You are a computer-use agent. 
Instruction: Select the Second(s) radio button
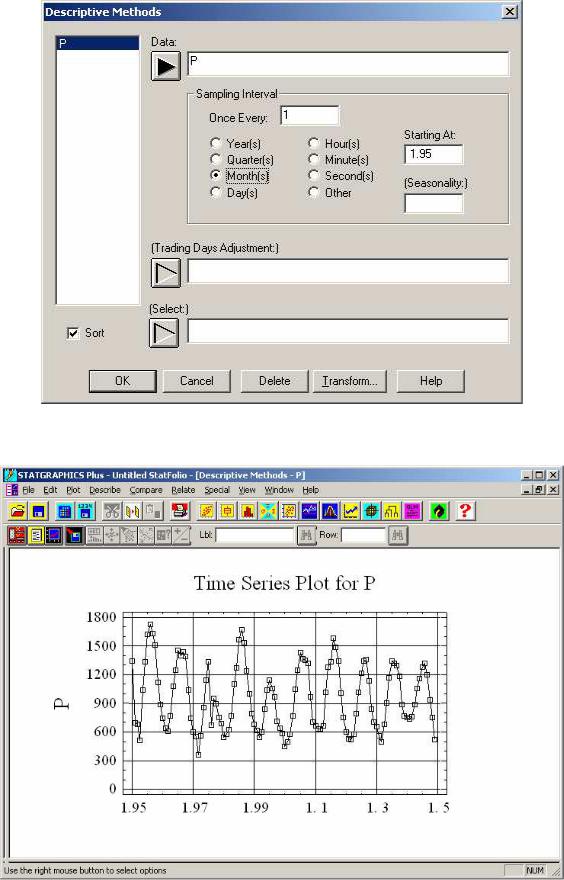pos(314,175)
